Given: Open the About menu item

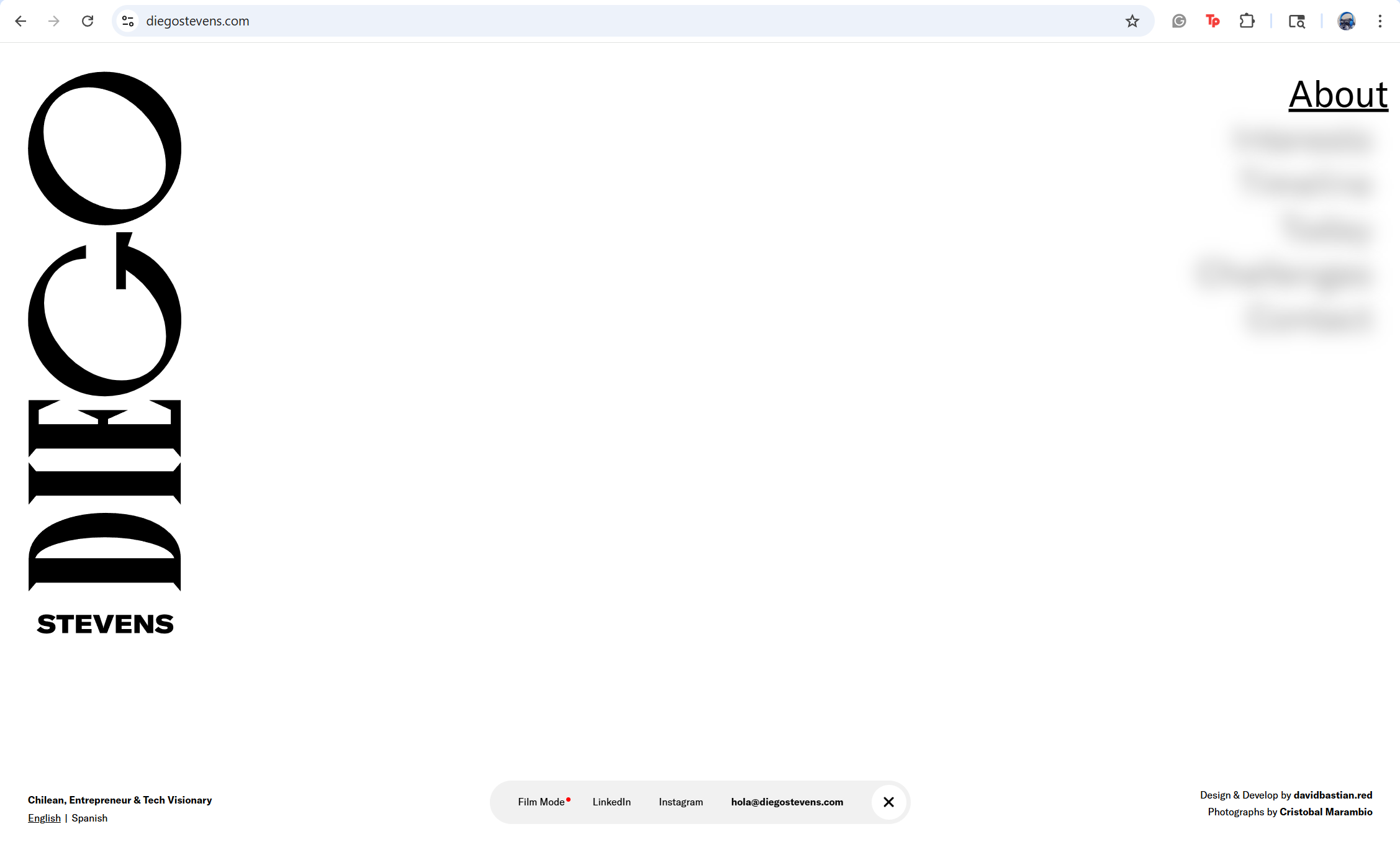Looking at the screenshot, I should pyautogui.click(x=1338, y=95).
